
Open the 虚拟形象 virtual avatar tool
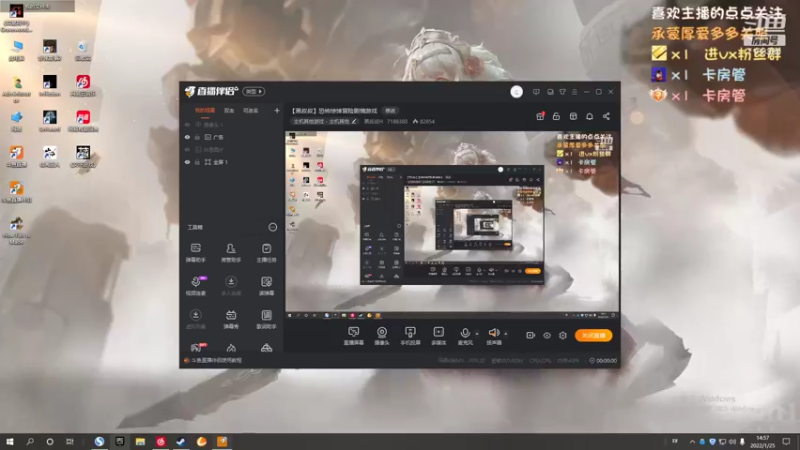(x=195, y=319)
